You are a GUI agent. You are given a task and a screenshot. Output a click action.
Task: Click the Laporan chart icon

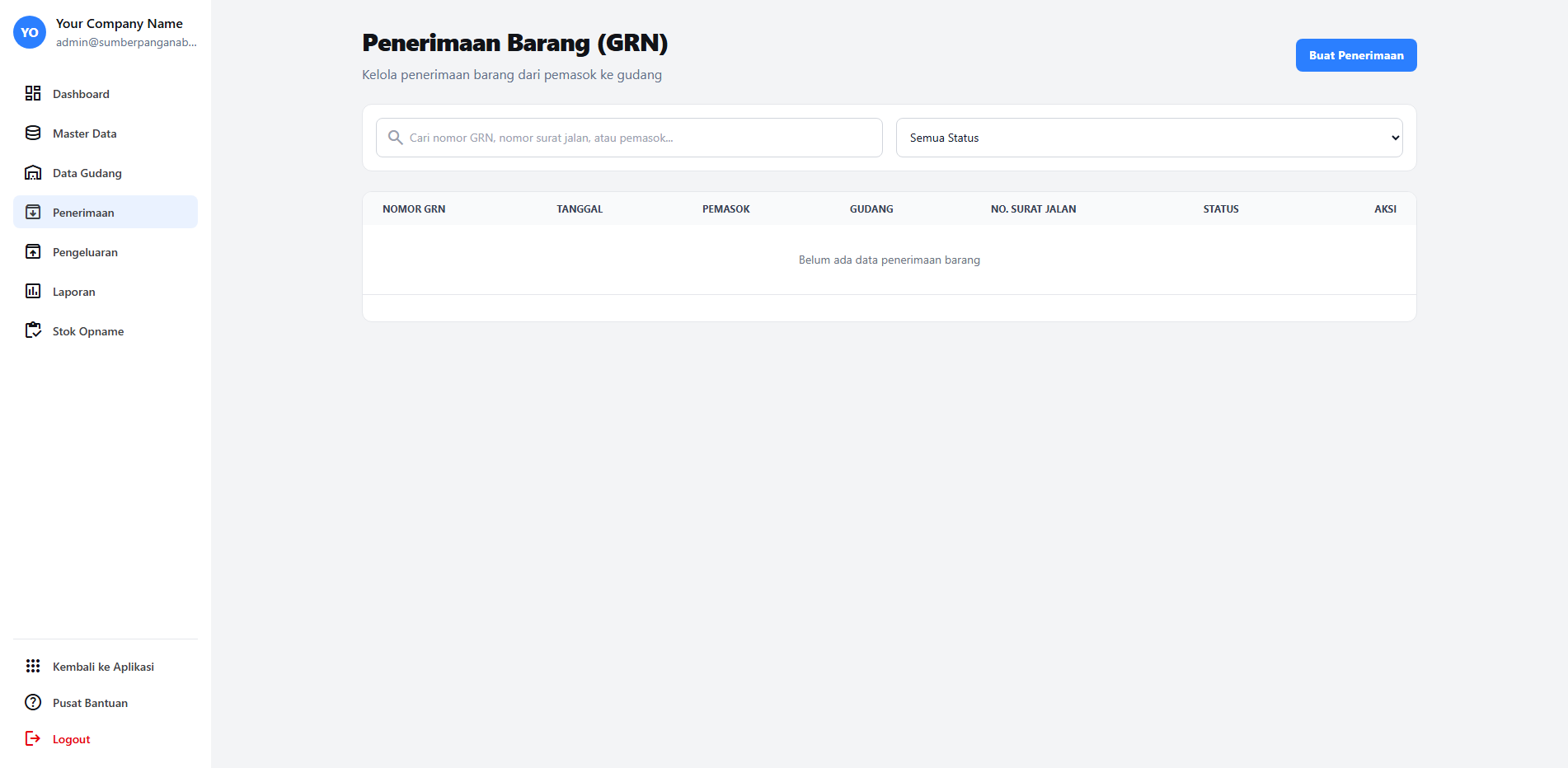33,291
